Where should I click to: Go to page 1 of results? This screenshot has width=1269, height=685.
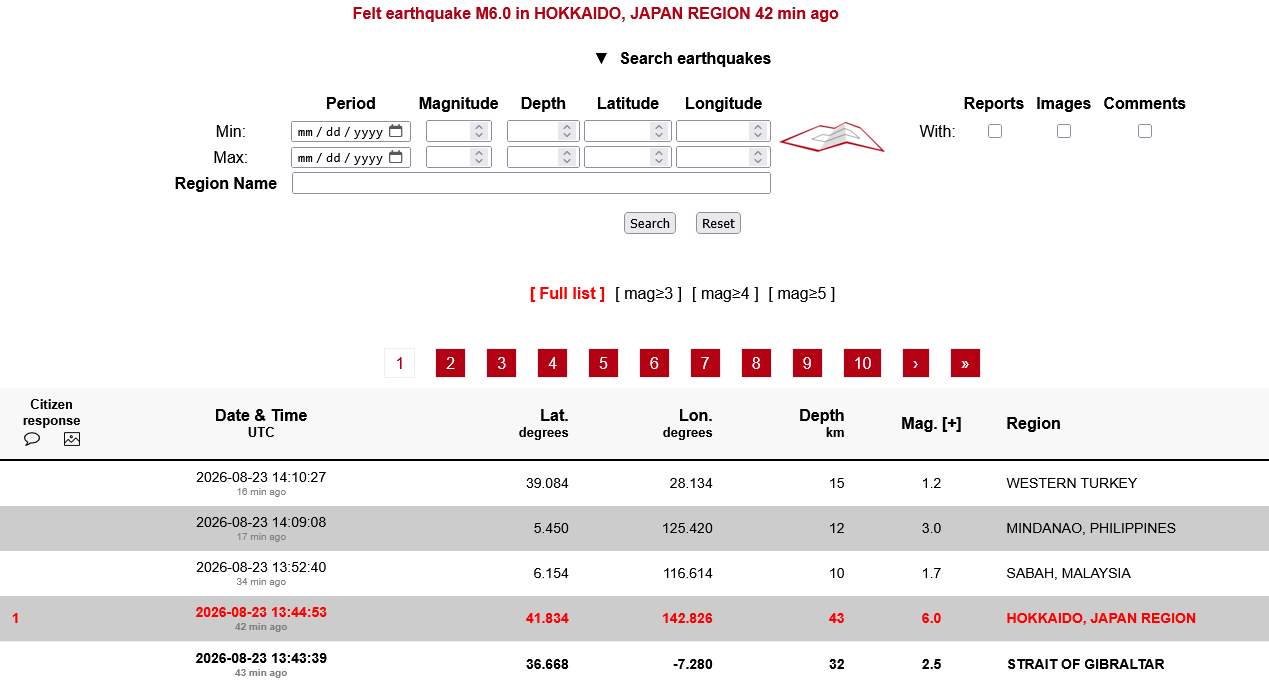(x=399, y=363)
